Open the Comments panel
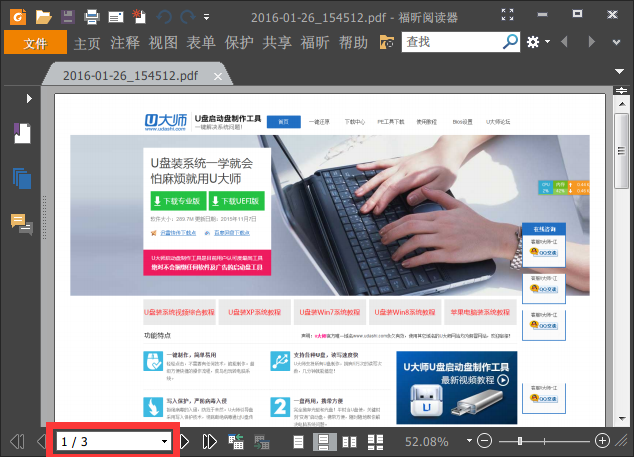 [22, 224]
